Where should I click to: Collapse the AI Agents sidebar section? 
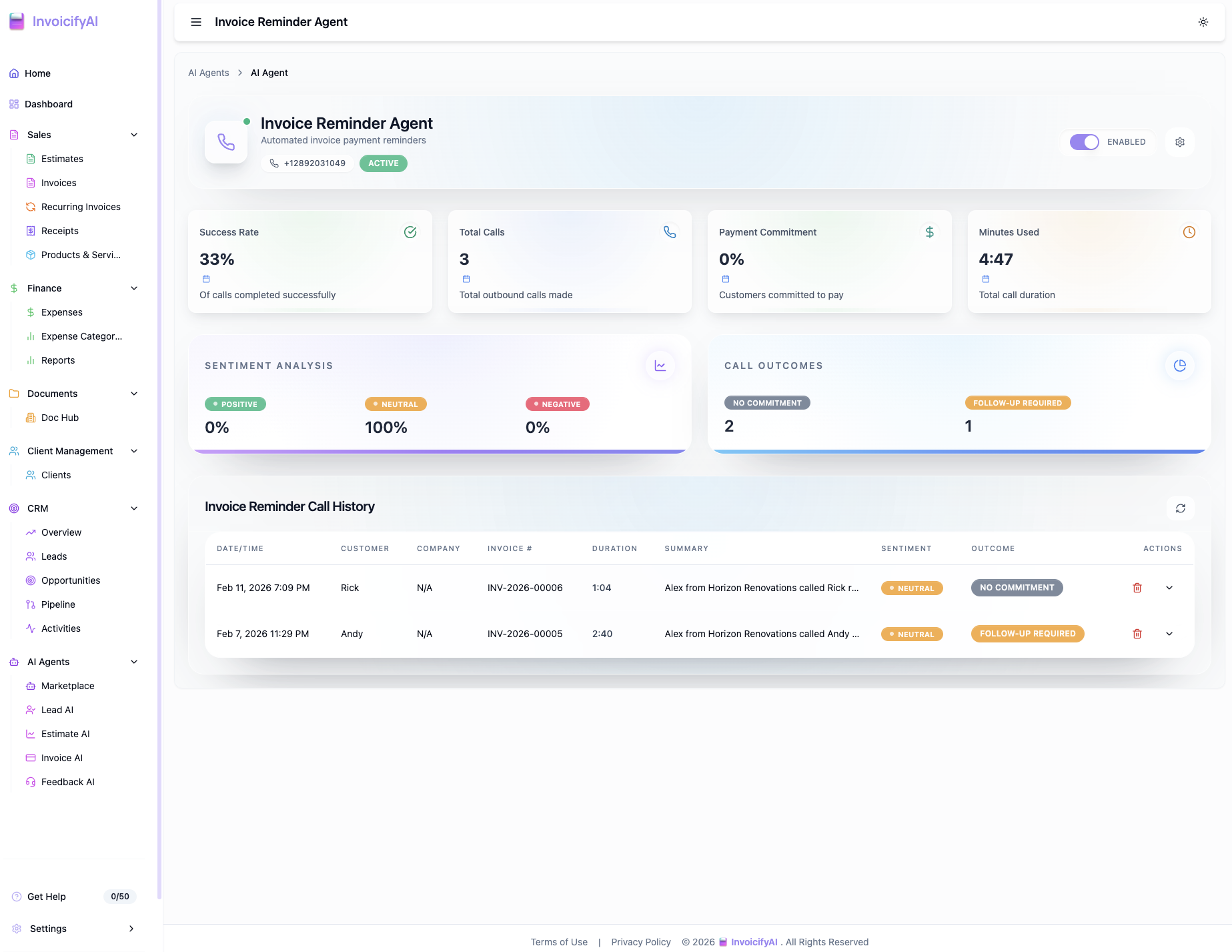click(134, 662)
